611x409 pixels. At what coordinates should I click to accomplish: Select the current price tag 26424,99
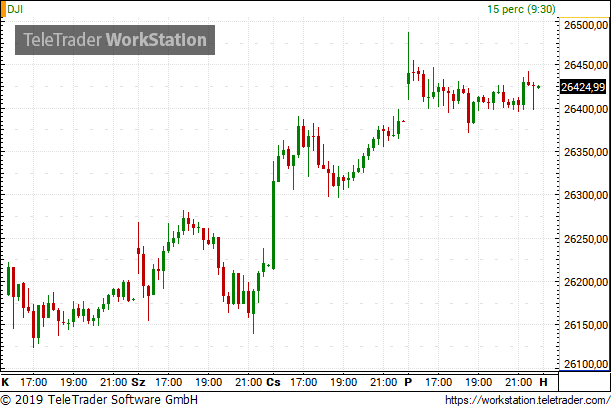click(x=583, y=87)
